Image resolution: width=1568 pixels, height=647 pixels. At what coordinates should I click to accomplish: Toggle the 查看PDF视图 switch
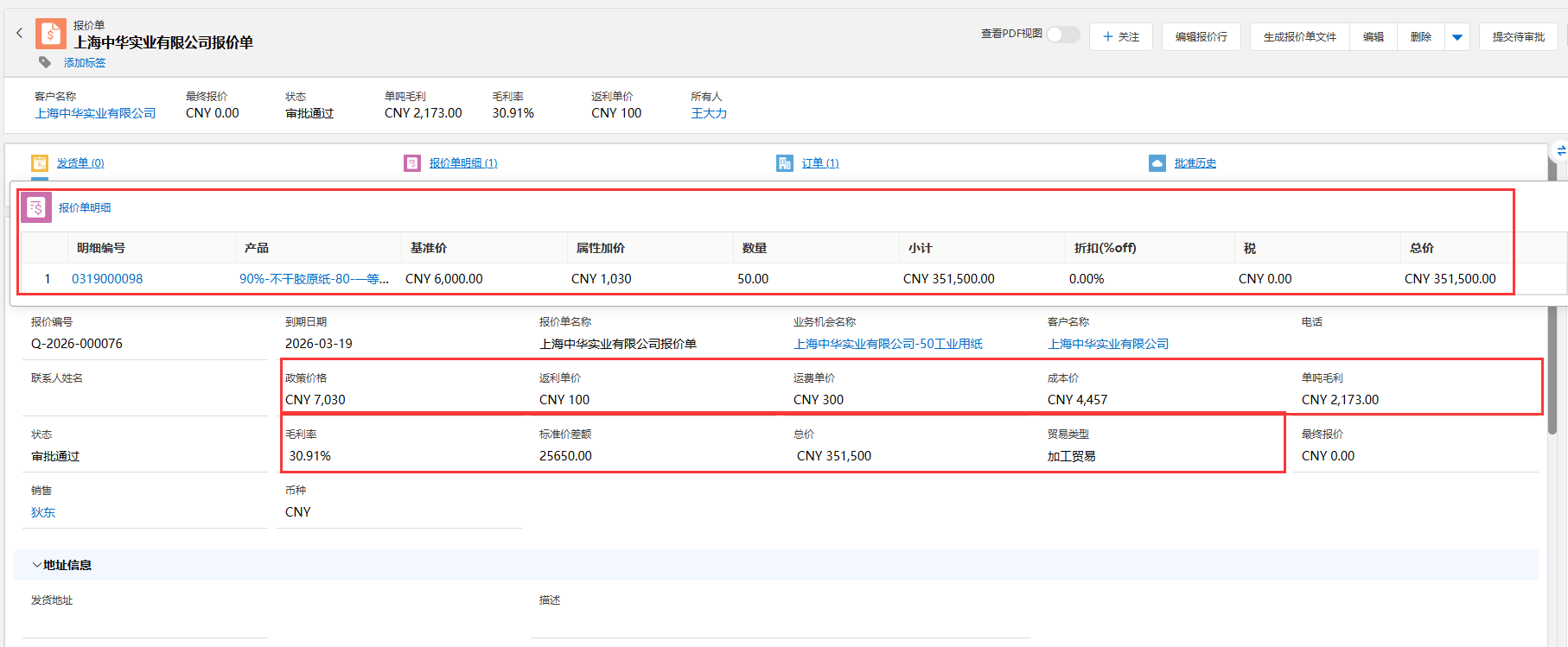(1063, 35)
